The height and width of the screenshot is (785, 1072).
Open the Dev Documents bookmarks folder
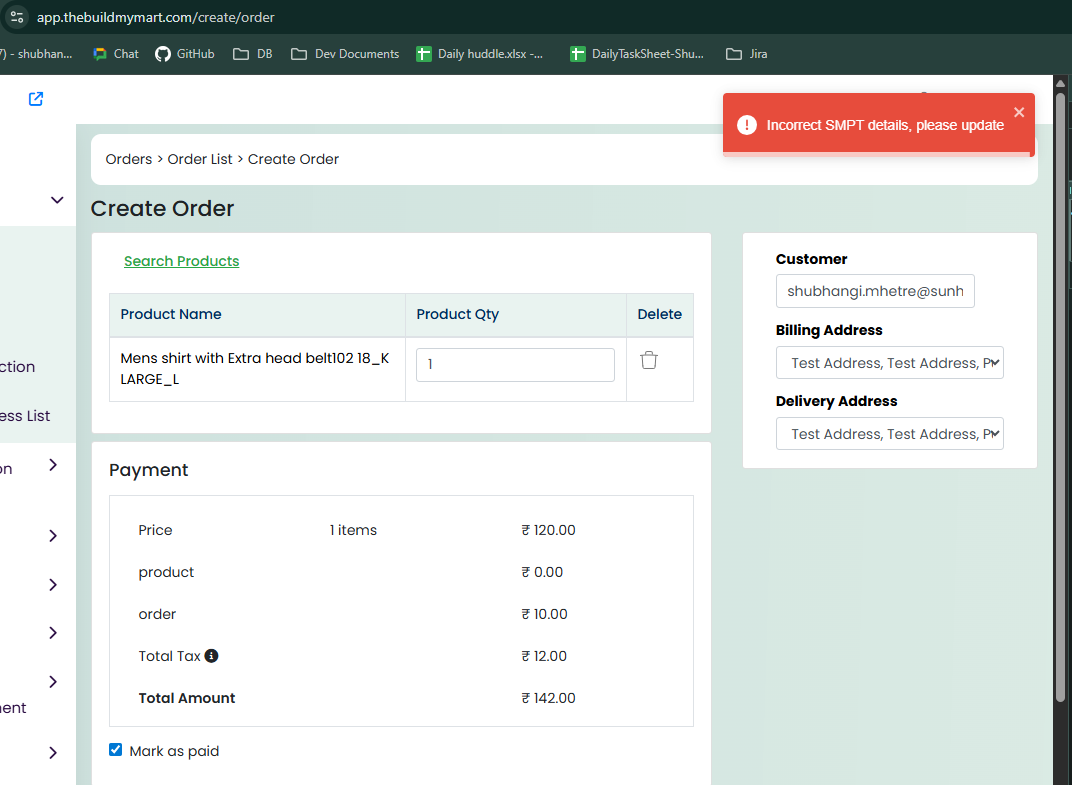345,54
